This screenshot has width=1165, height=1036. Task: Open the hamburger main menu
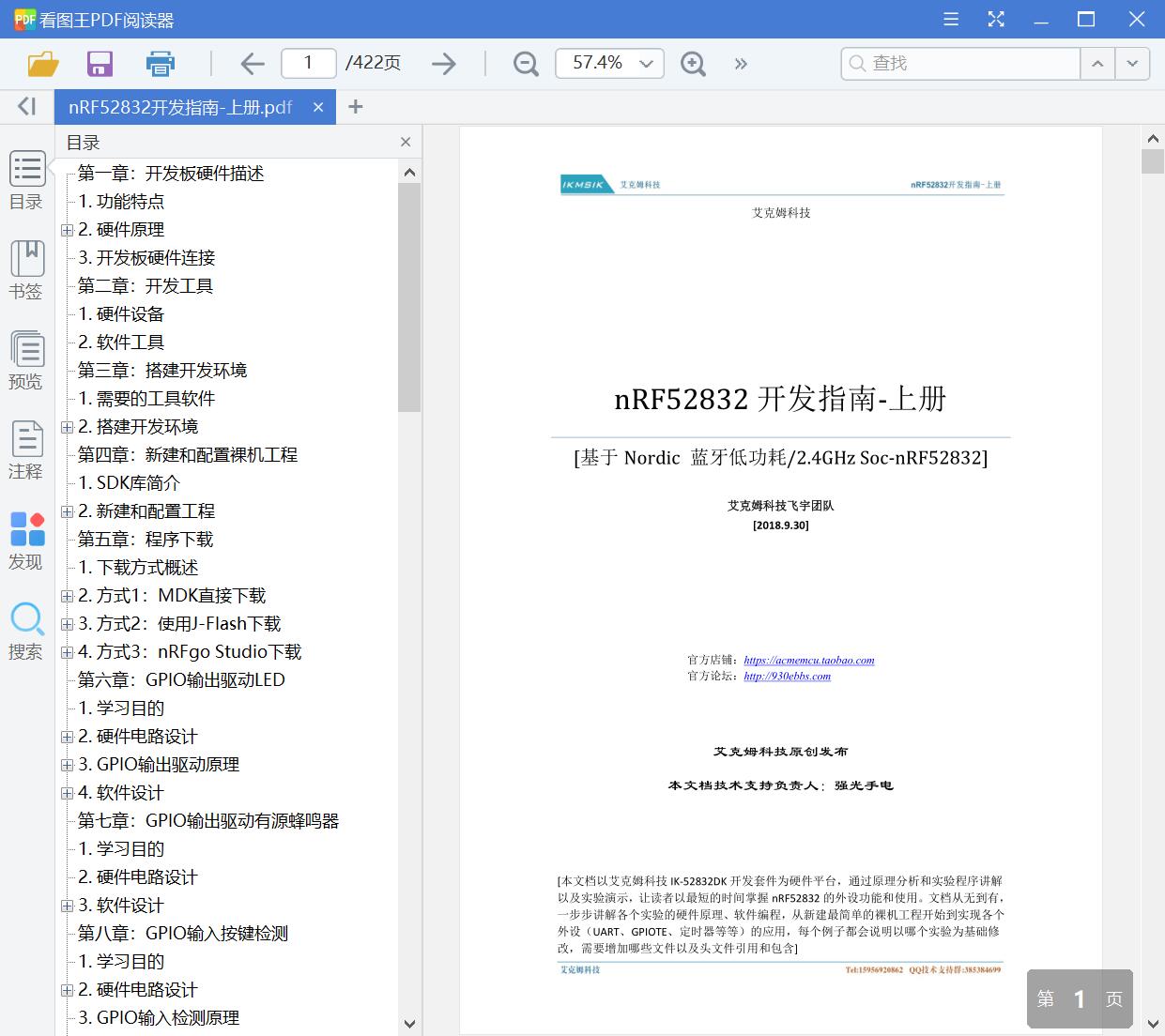(x=950, y=19)
